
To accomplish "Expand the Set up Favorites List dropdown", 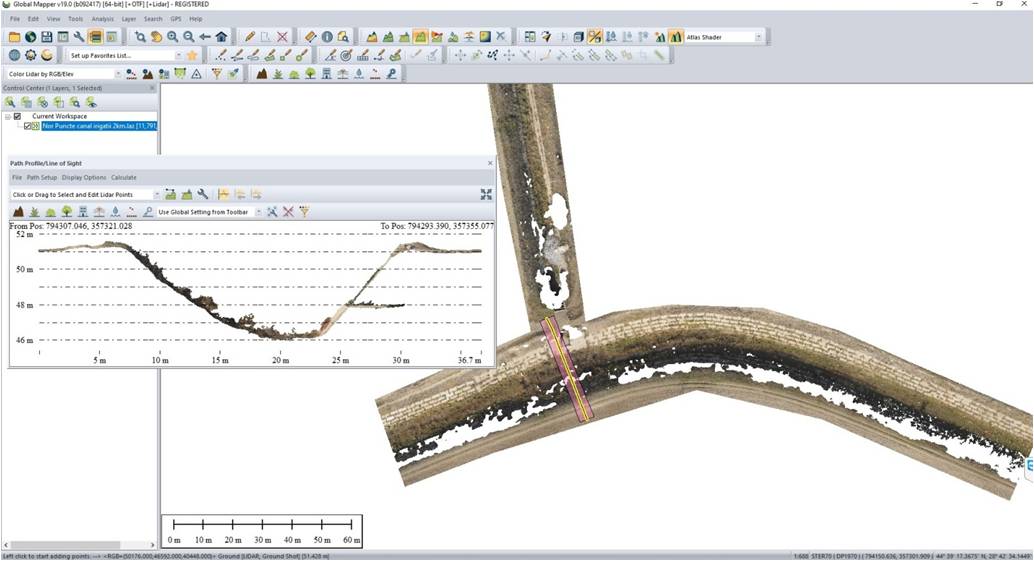I will [x=178, y=55].
